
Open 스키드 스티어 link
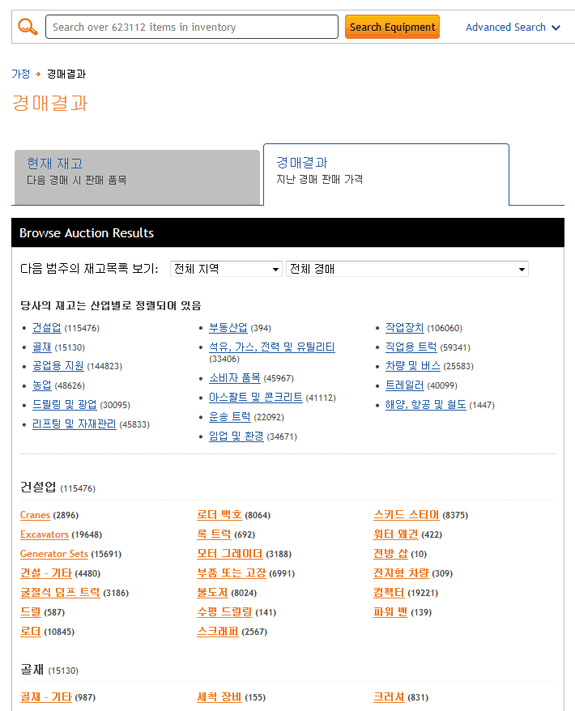[406, 515]
